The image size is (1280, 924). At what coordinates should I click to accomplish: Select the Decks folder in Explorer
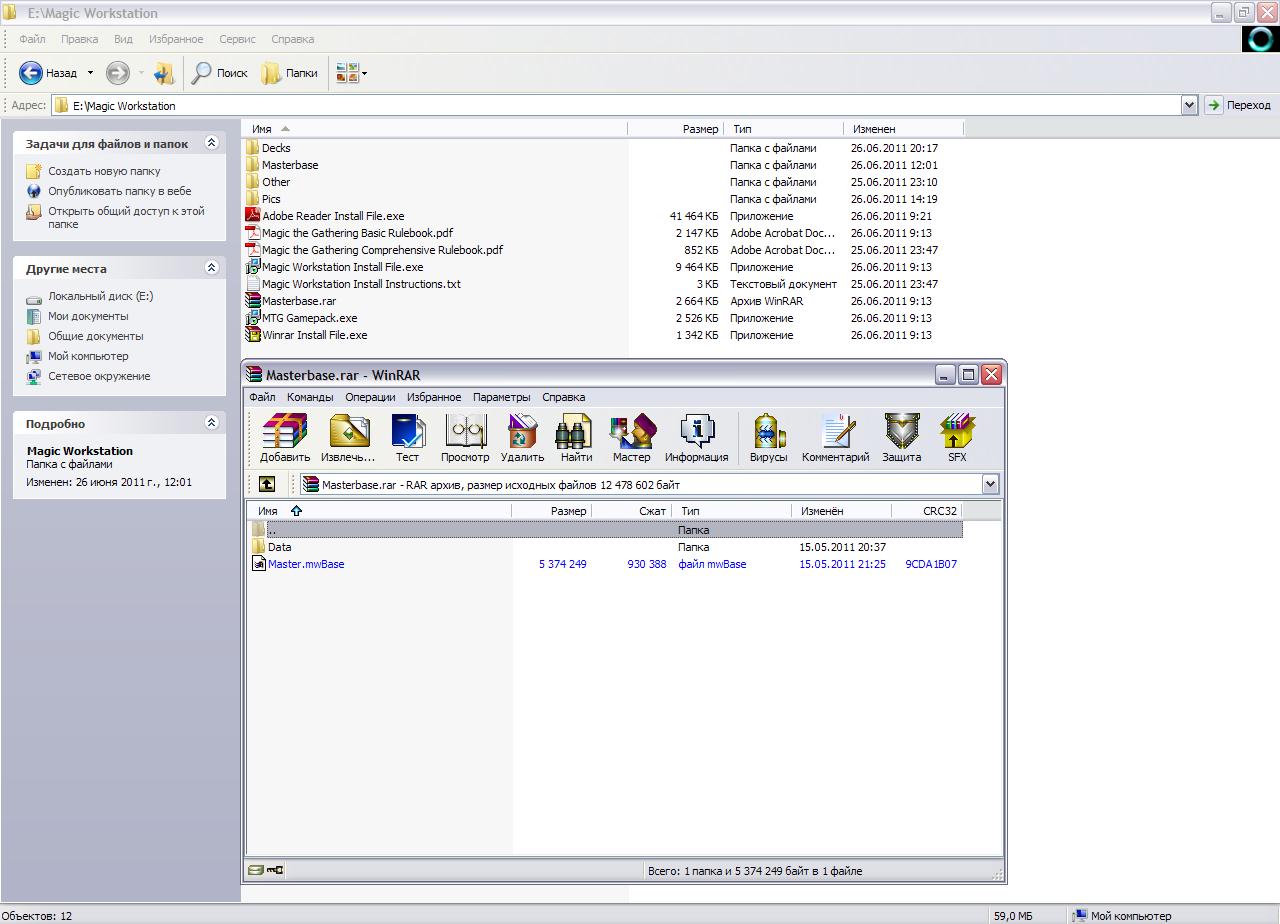(268, 148)
